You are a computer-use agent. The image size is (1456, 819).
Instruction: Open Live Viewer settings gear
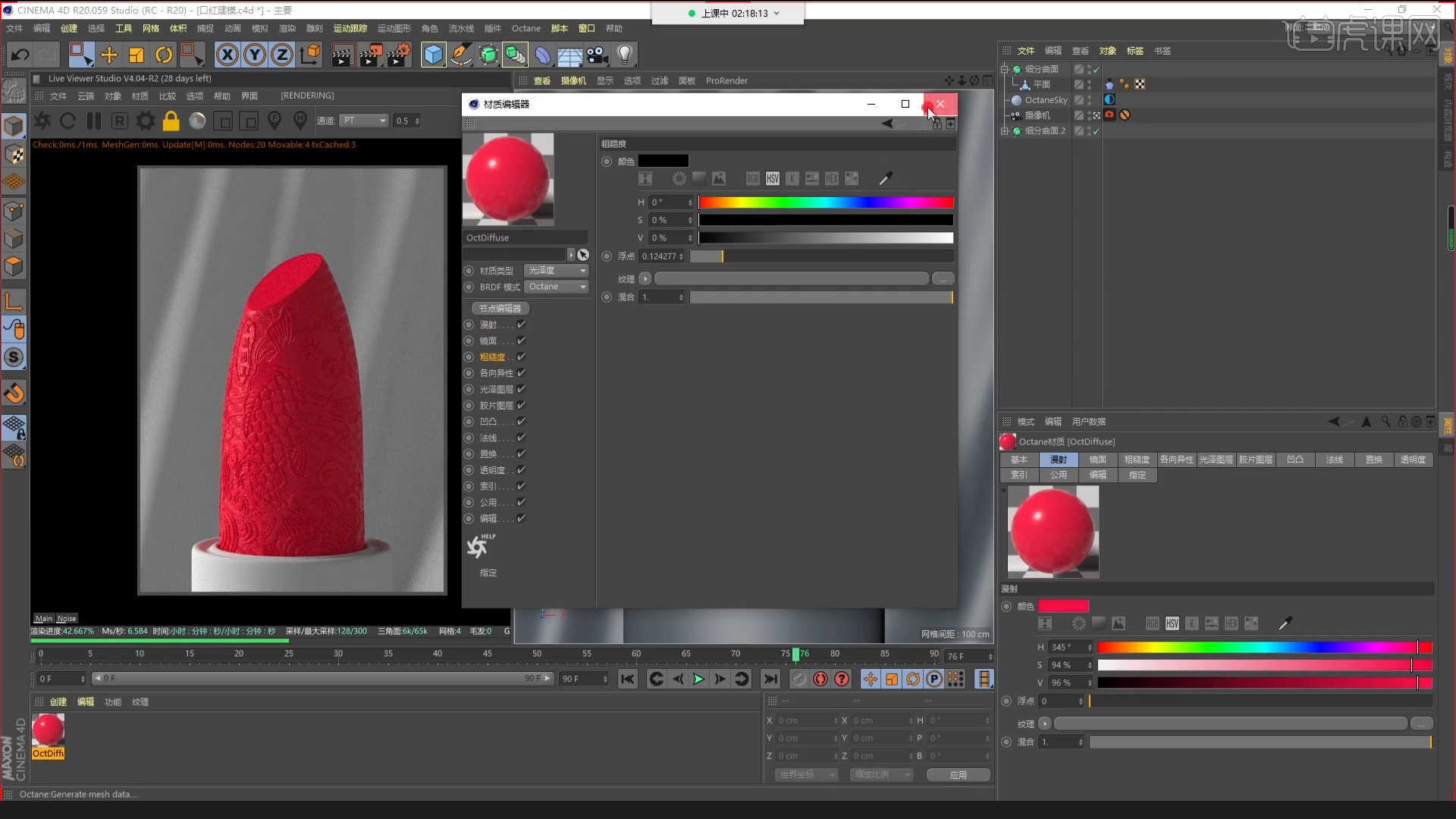pyautogui.click(x=146, y=121)
